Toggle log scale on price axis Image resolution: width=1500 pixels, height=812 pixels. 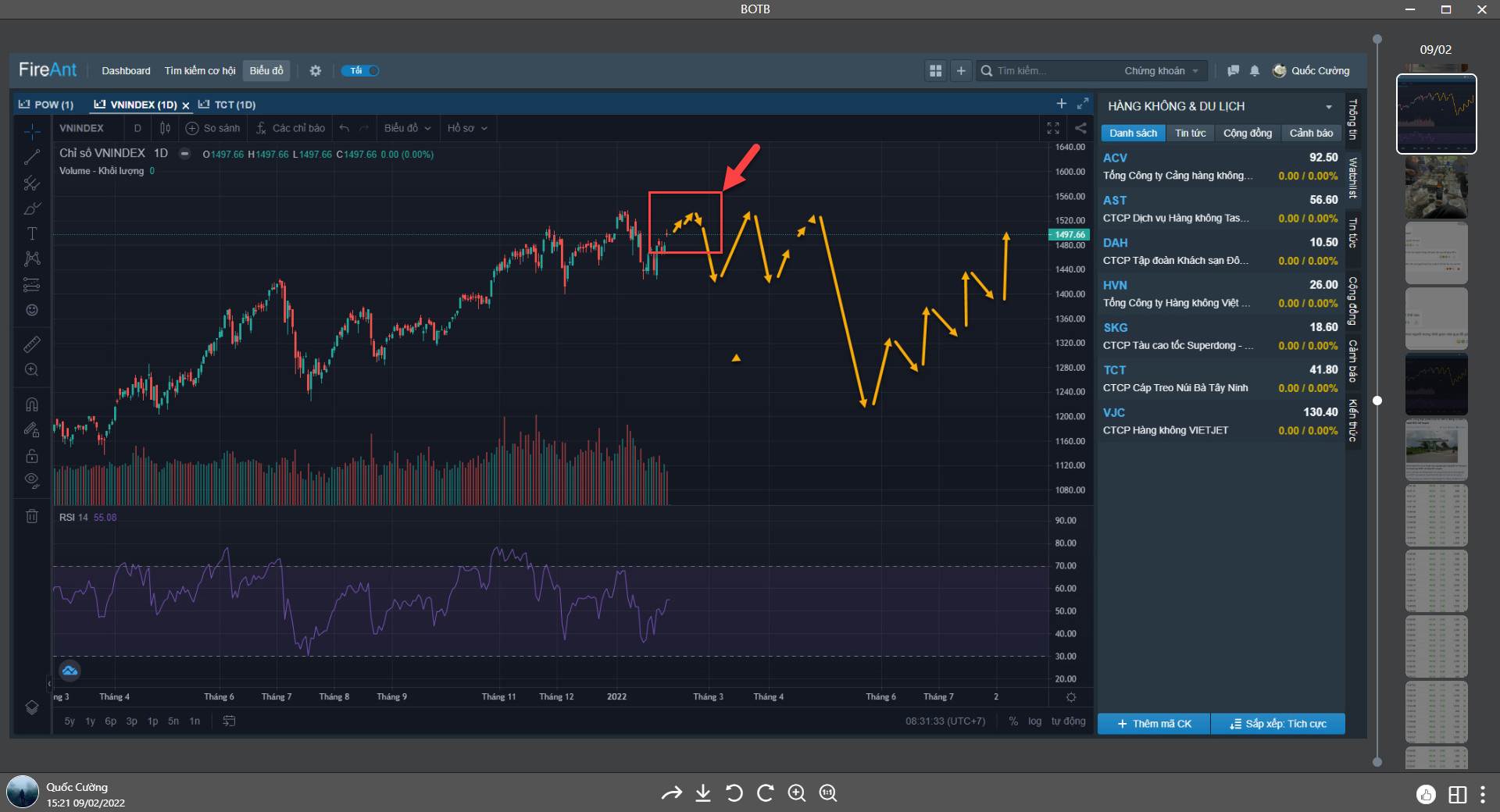(1034, 721)
